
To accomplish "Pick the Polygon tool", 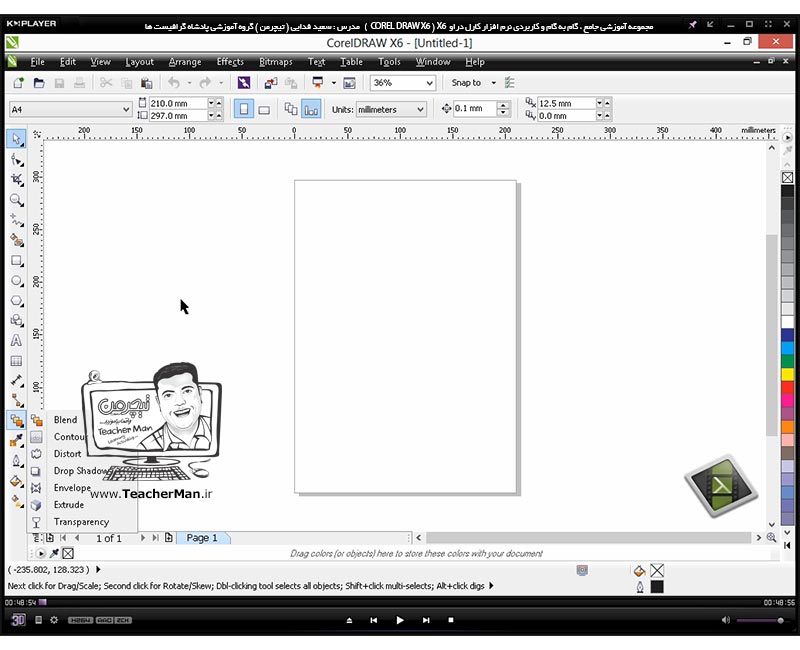I will pos(16,301).
